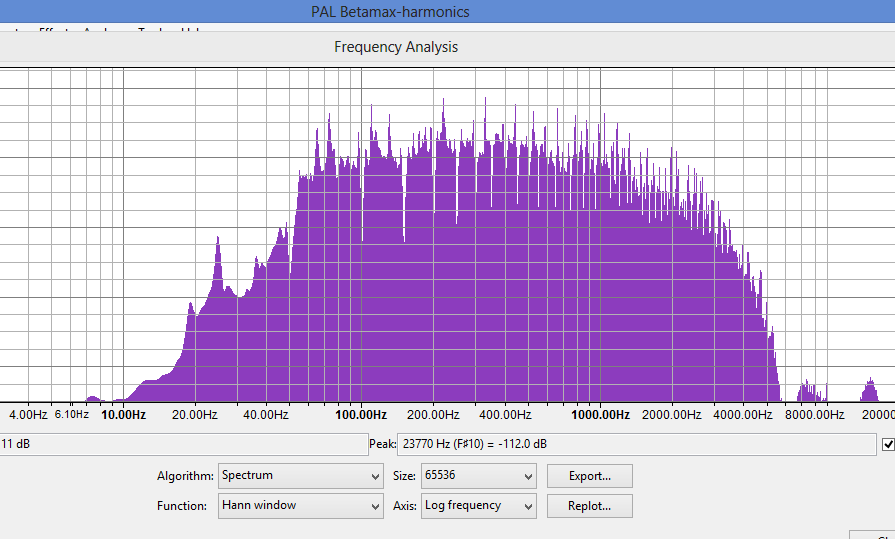Click the 200.00Hz axis label
The image size is (895, 539).
point(433,415)
